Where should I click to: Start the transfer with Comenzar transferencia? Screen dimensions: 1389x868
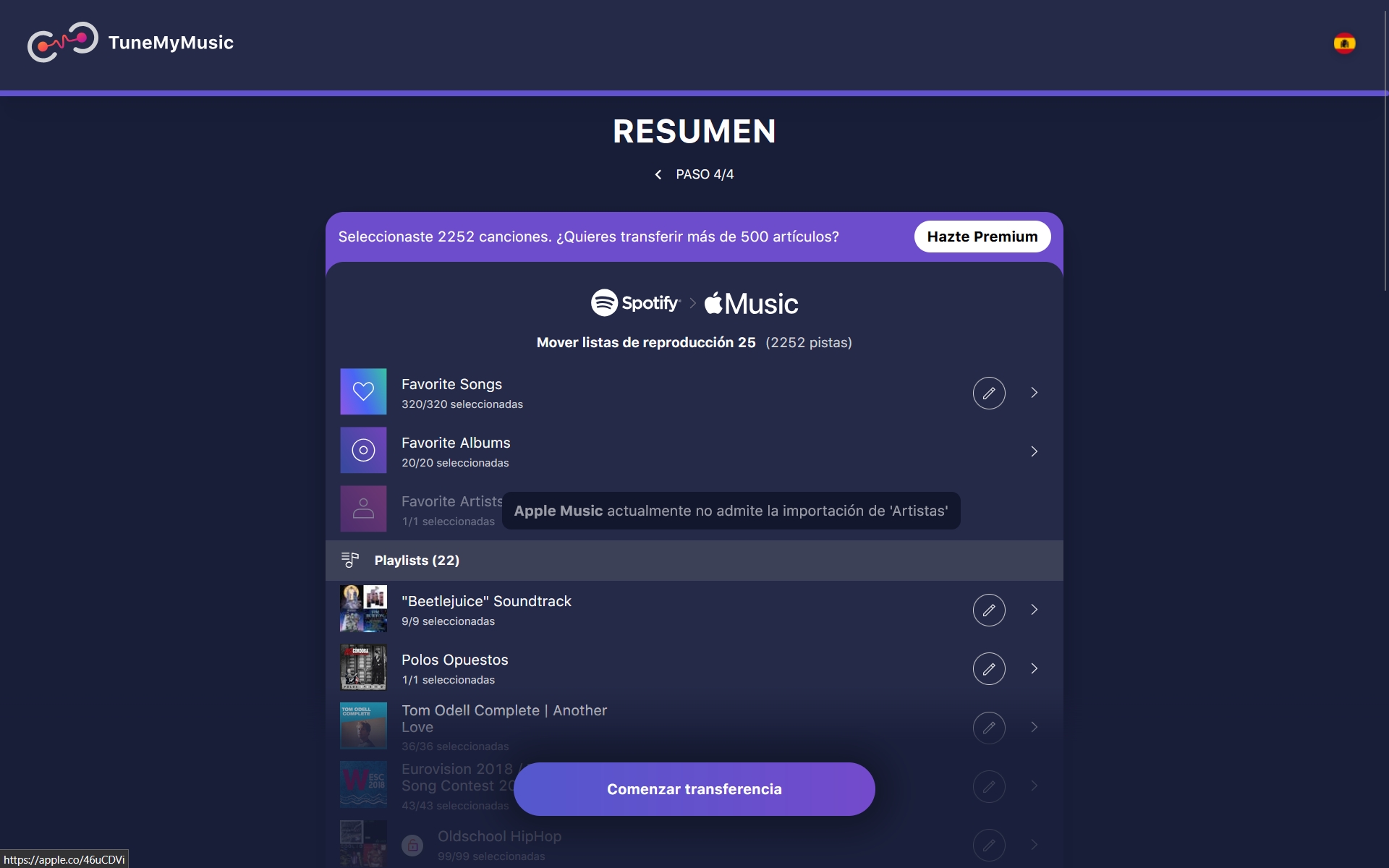tap(694, 789)
